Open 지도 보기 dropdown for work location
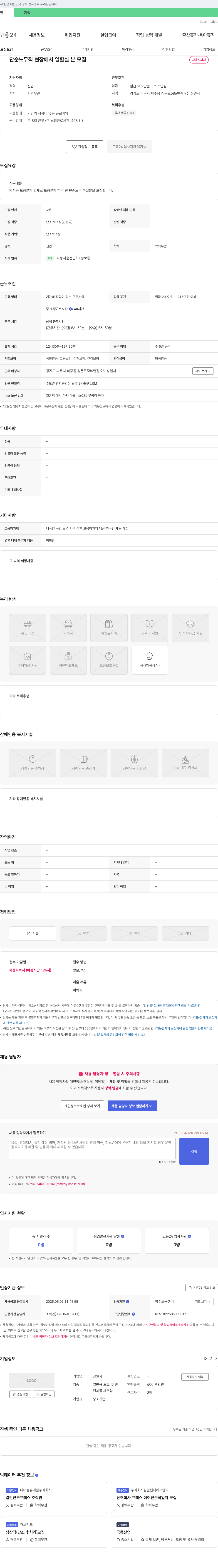 coord(203,371)
